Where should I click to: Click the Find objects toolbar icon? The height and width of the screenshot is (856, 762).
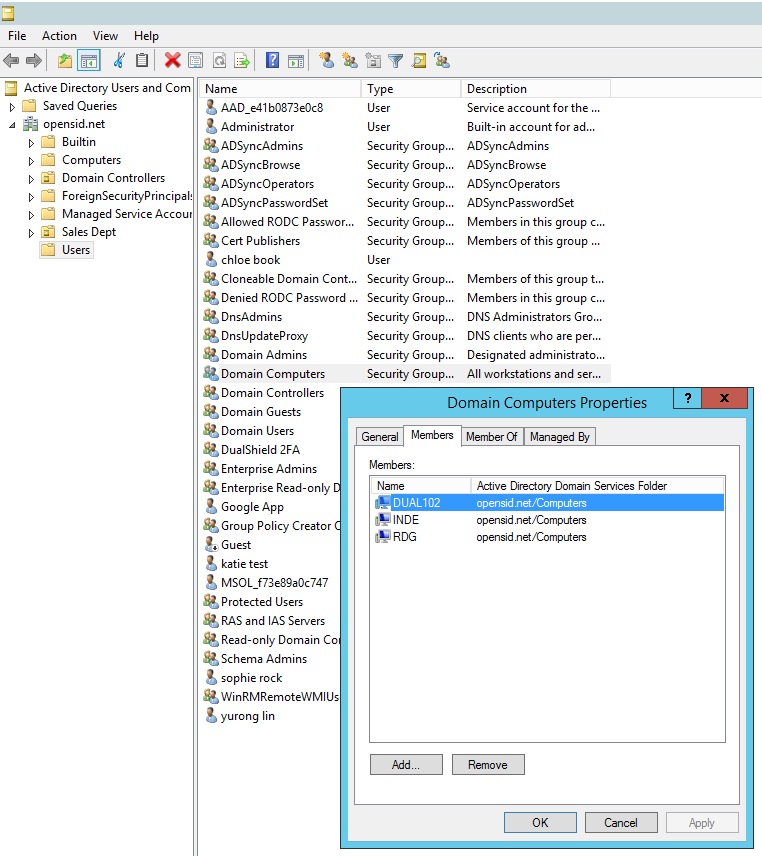pos(419,61)
